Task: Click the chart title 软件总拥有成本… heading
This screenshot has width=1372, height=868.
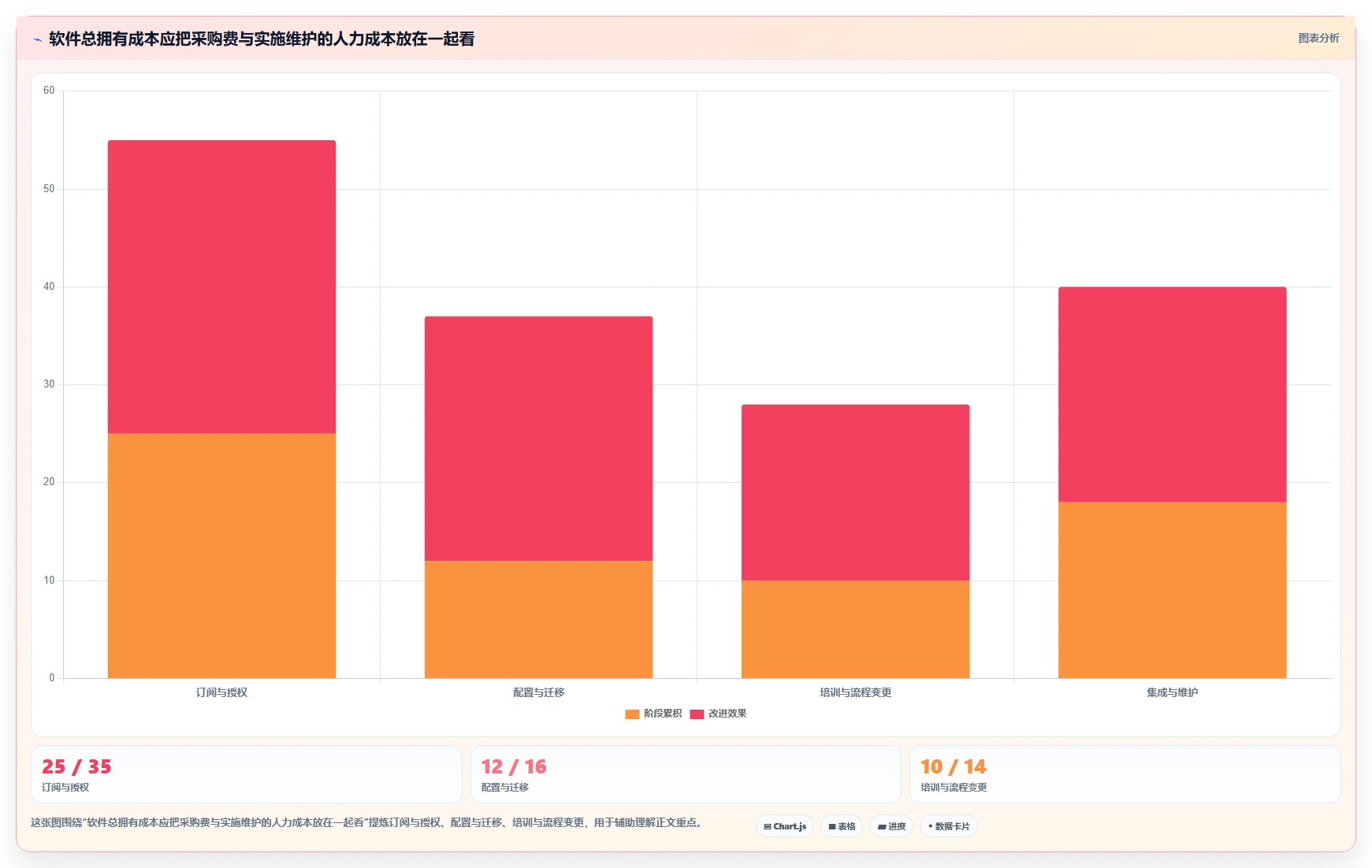Action: [x=262, y=39]
